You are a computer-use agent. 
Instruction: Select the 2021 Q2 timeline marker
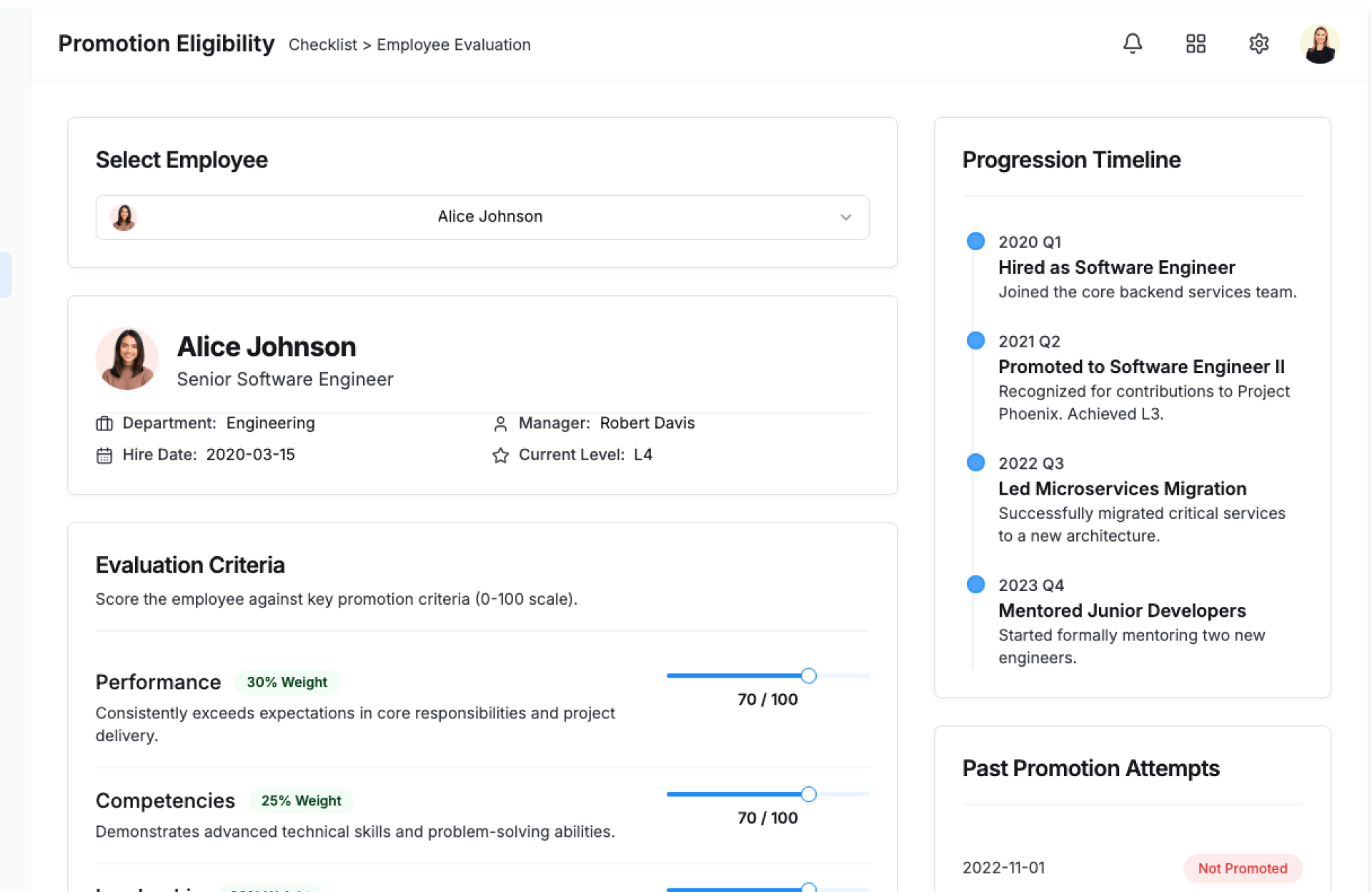point(975,340)
